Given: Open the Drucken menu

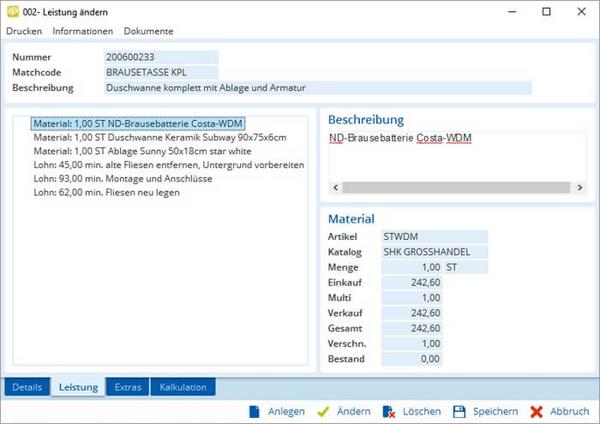Looking at the screenshot, I should tap(24, 31).
